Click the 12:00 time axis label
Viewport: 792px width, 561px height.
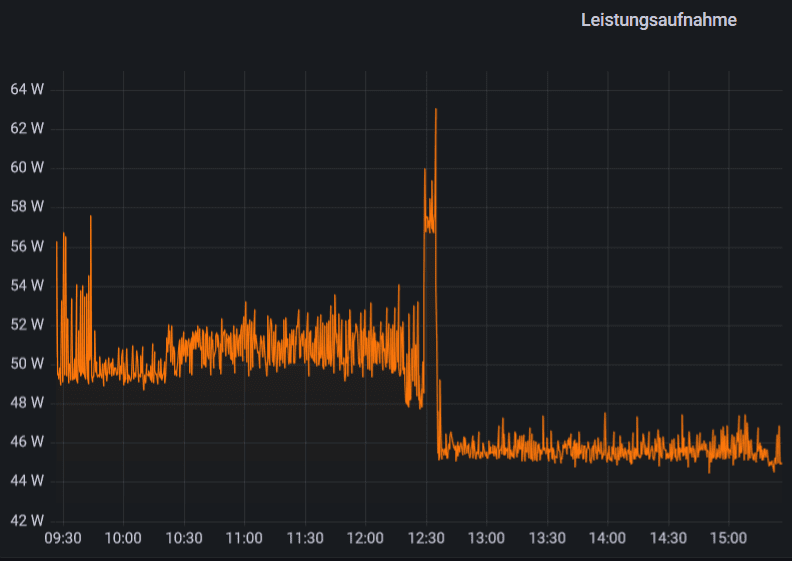[366, 538]
